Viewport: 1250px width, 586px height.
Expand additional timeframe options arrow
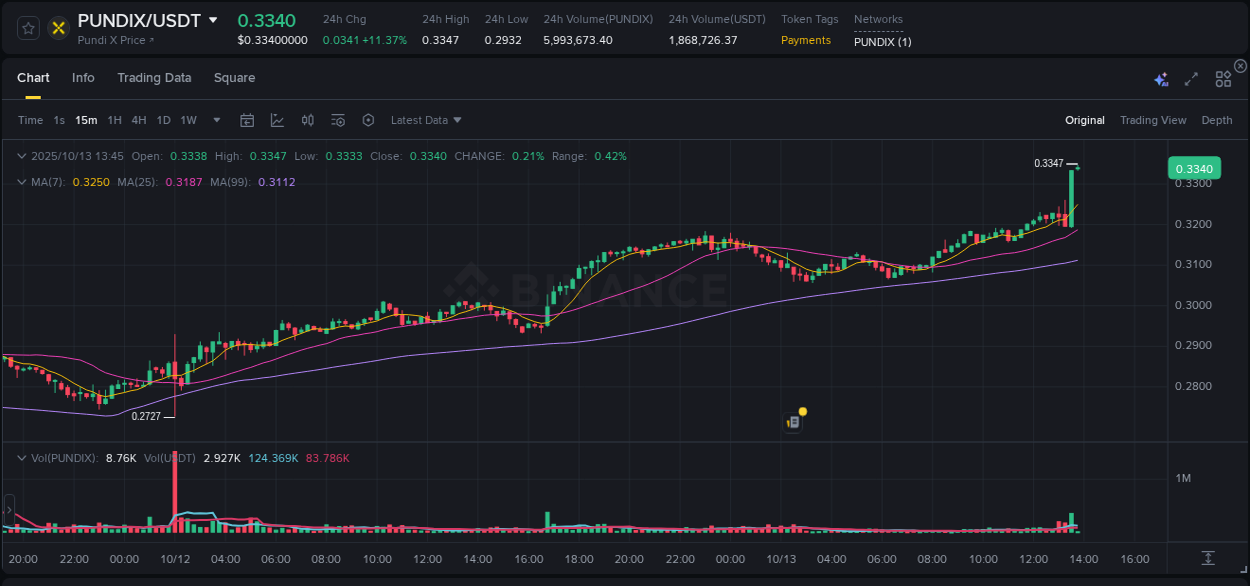[215, 119]
